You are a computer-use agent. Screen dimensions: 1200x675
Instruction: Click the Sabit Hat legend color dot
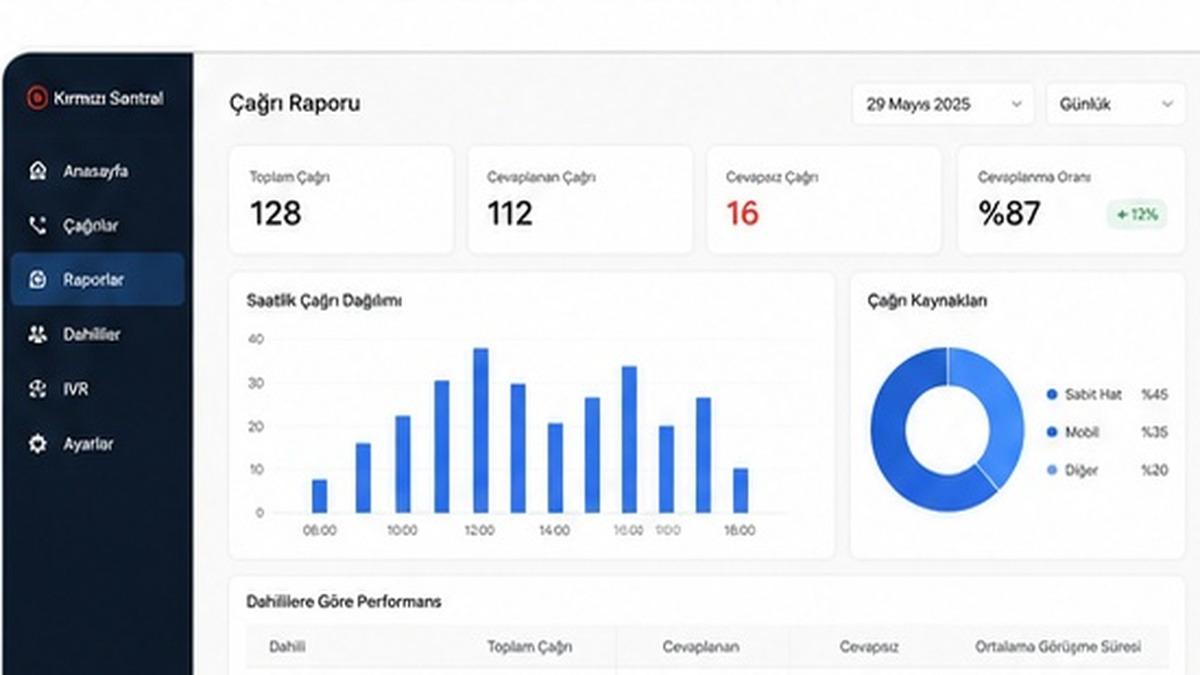(x=1051, y=395)
